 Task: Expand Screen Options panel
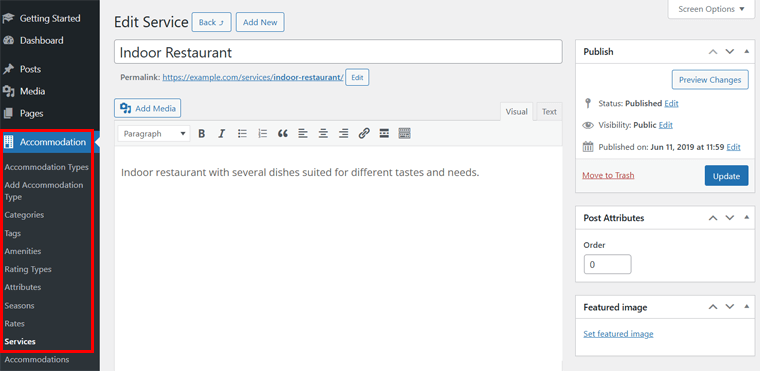point(711,9)
